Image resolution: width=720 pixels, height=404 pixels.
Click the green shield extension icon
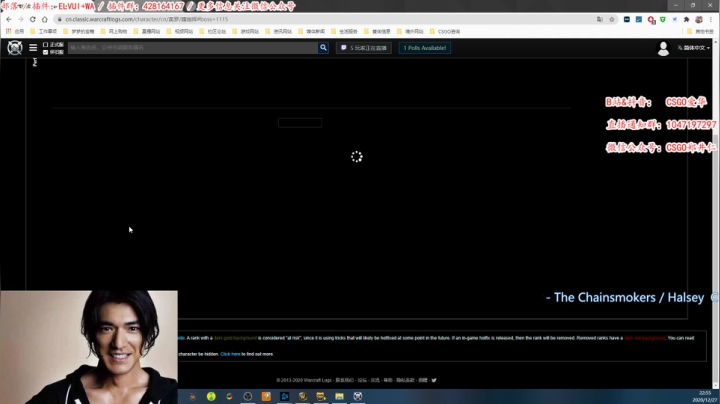click(663, 19)
